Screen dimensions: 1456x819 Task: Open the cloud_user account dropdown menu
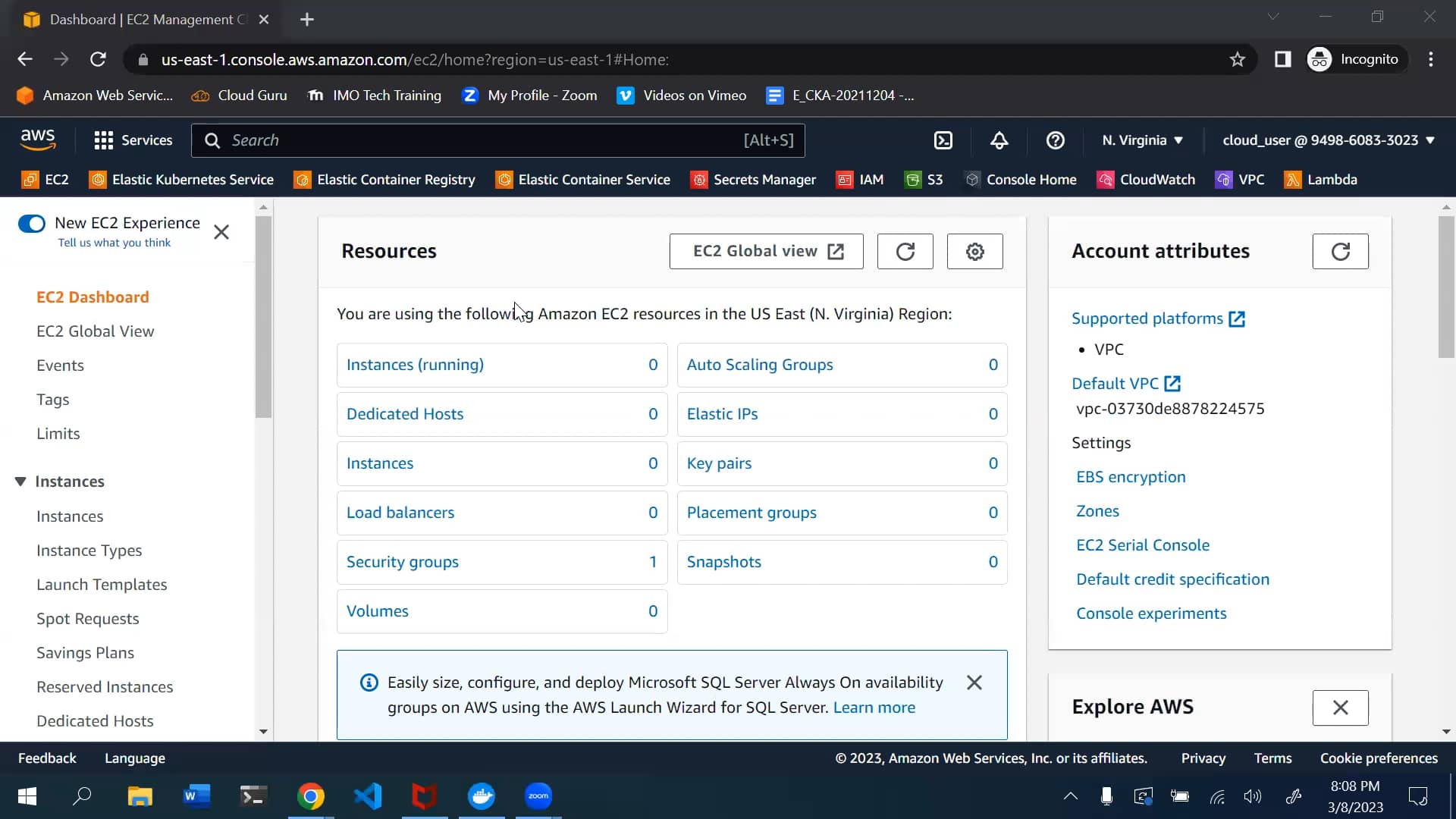[x=1328, y=140]
